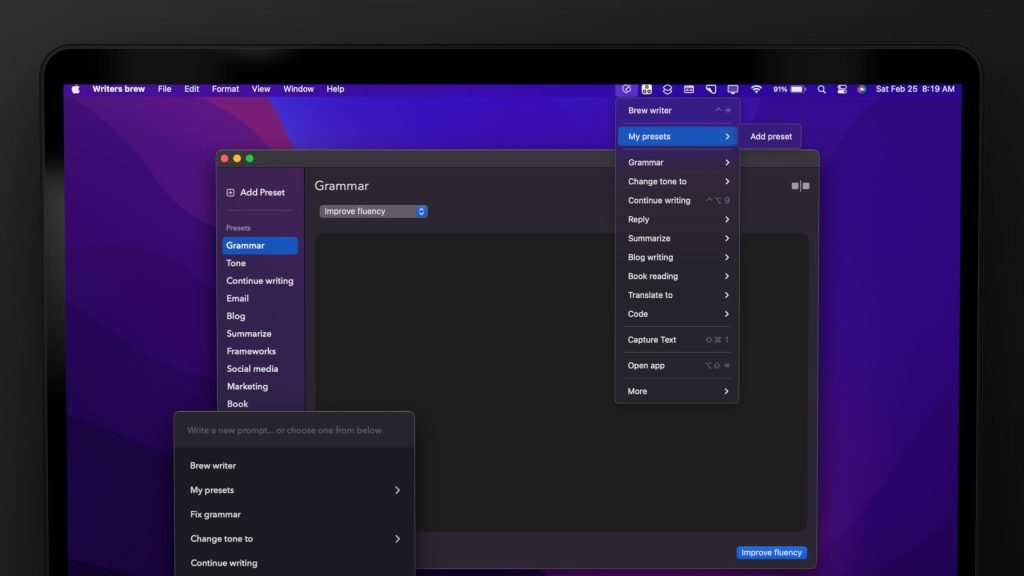Screen dimensions: 1024x576
Task: Click the Wi-Fi status icon
Action: (x=756, y=89)
